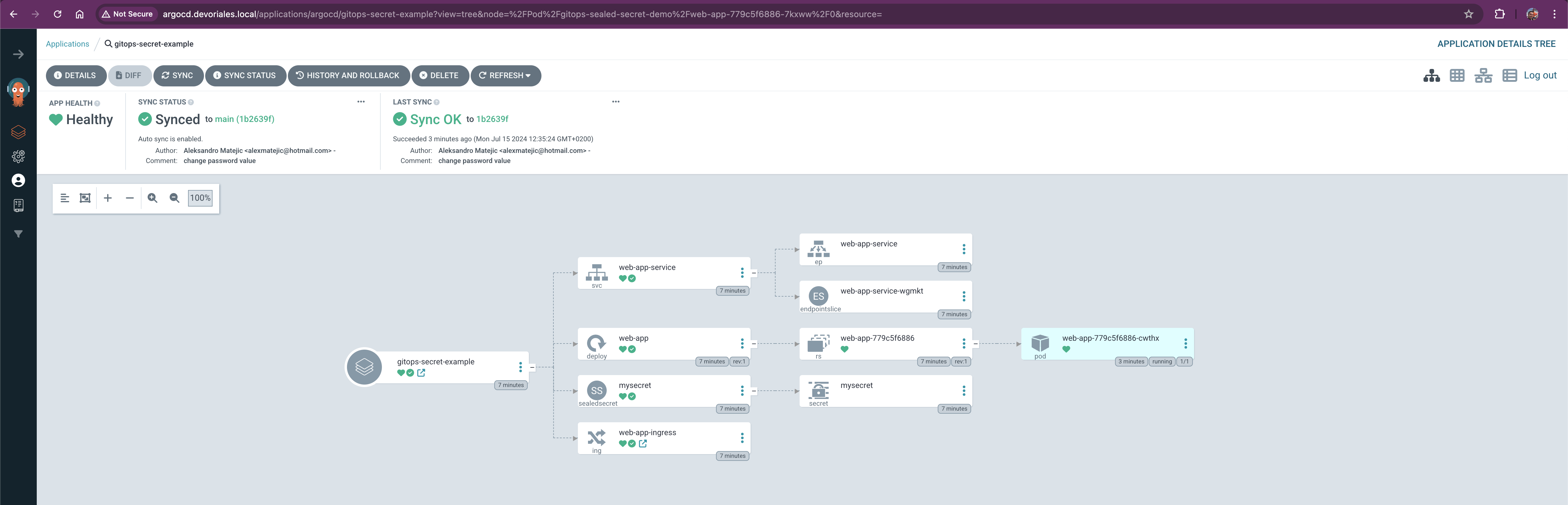Open the Applications stack icon in sidebar
This screenshot has height=505, width=1568.
pos(18,131)
